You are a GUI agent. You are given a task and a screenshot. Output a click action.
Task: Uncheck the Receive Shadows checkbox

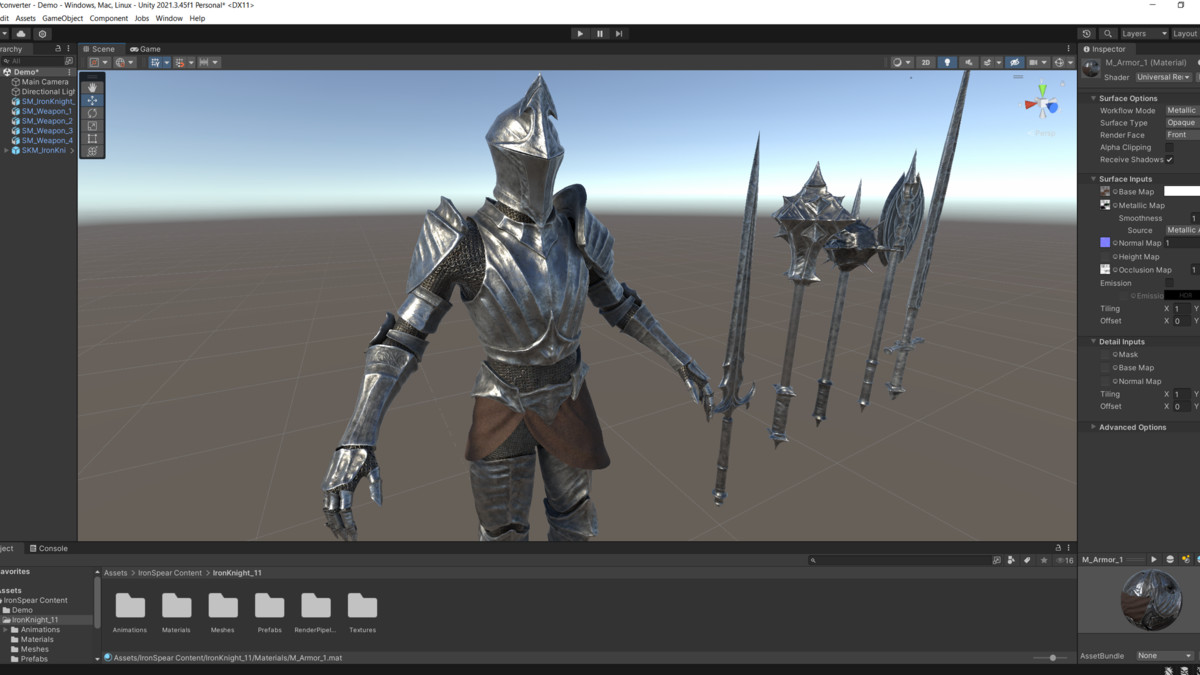click(1169, 160)
